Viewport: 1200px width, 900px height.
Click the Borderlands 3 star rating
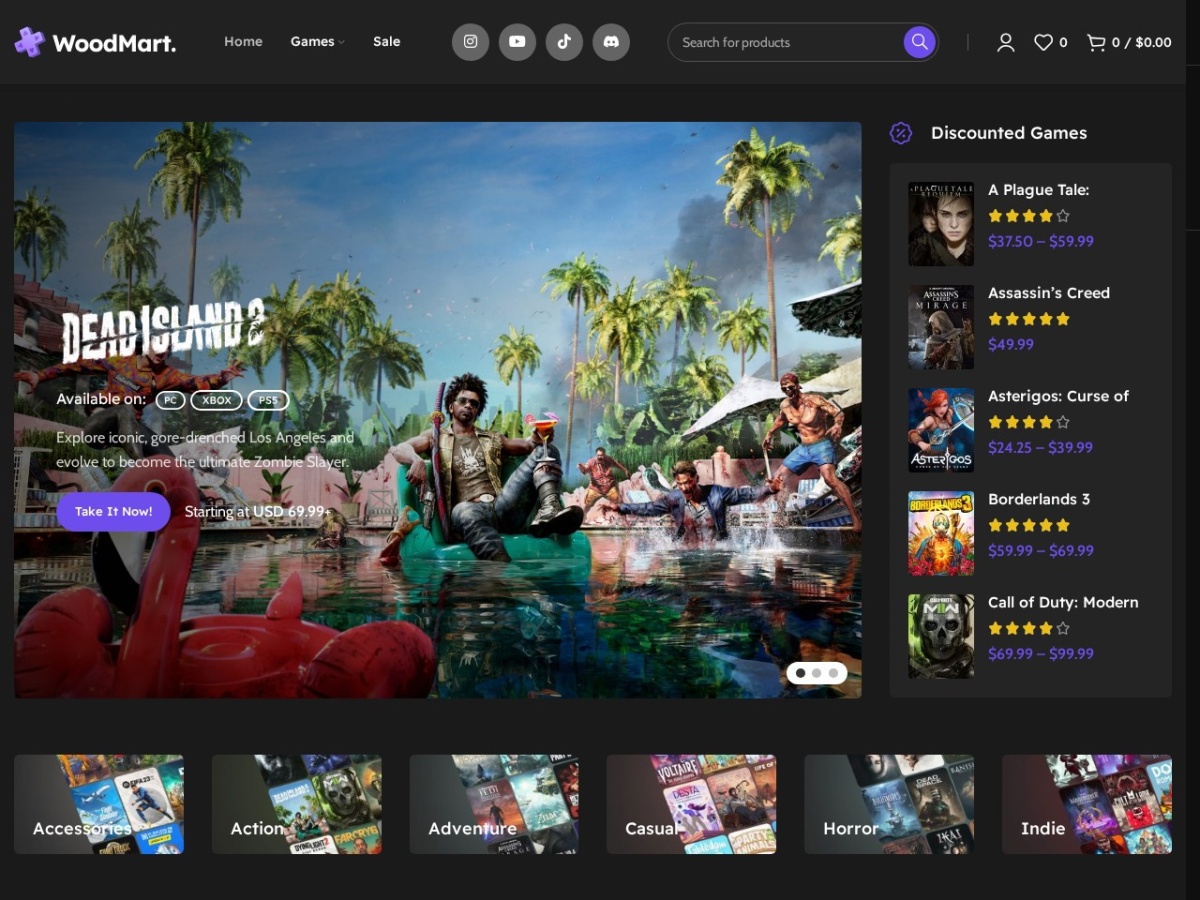click(x=1029, y=525)
